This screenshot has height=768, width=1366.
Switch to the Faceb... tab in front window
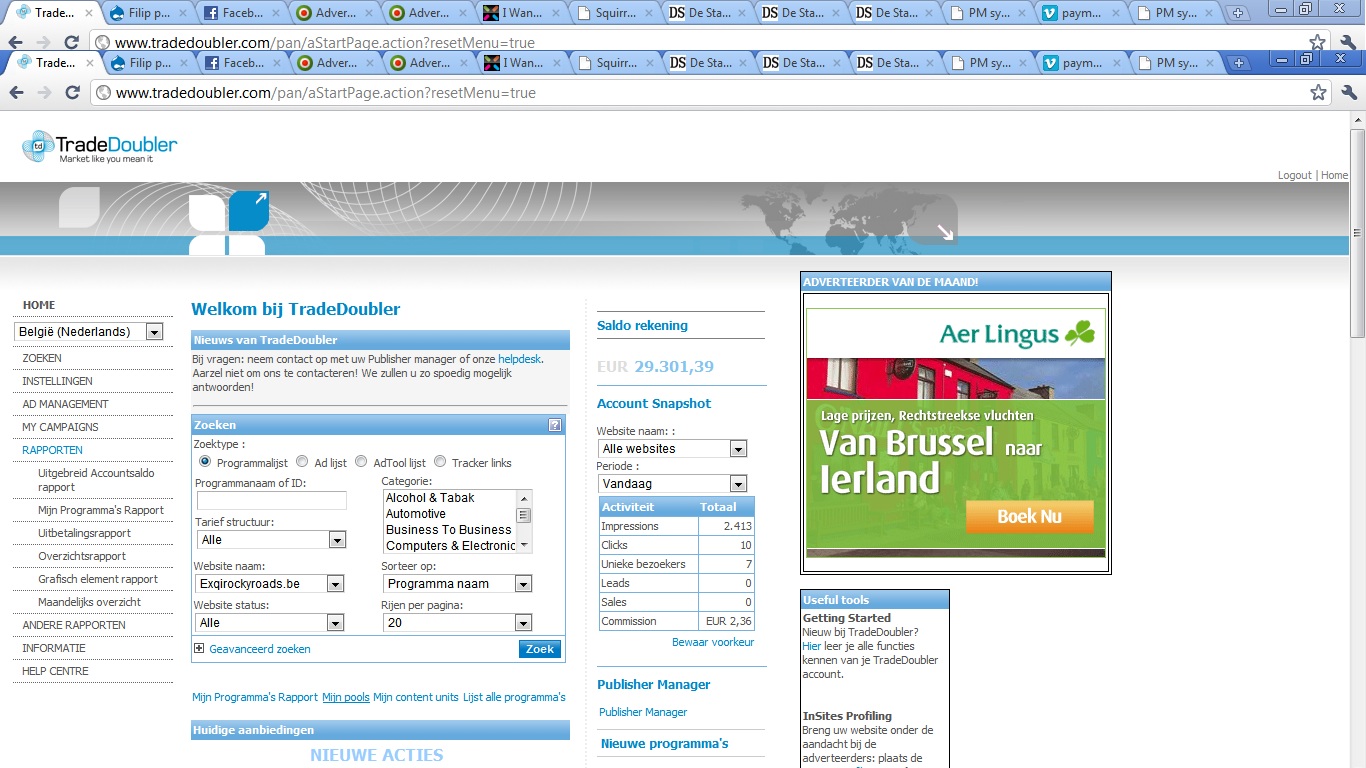[243, 63]
